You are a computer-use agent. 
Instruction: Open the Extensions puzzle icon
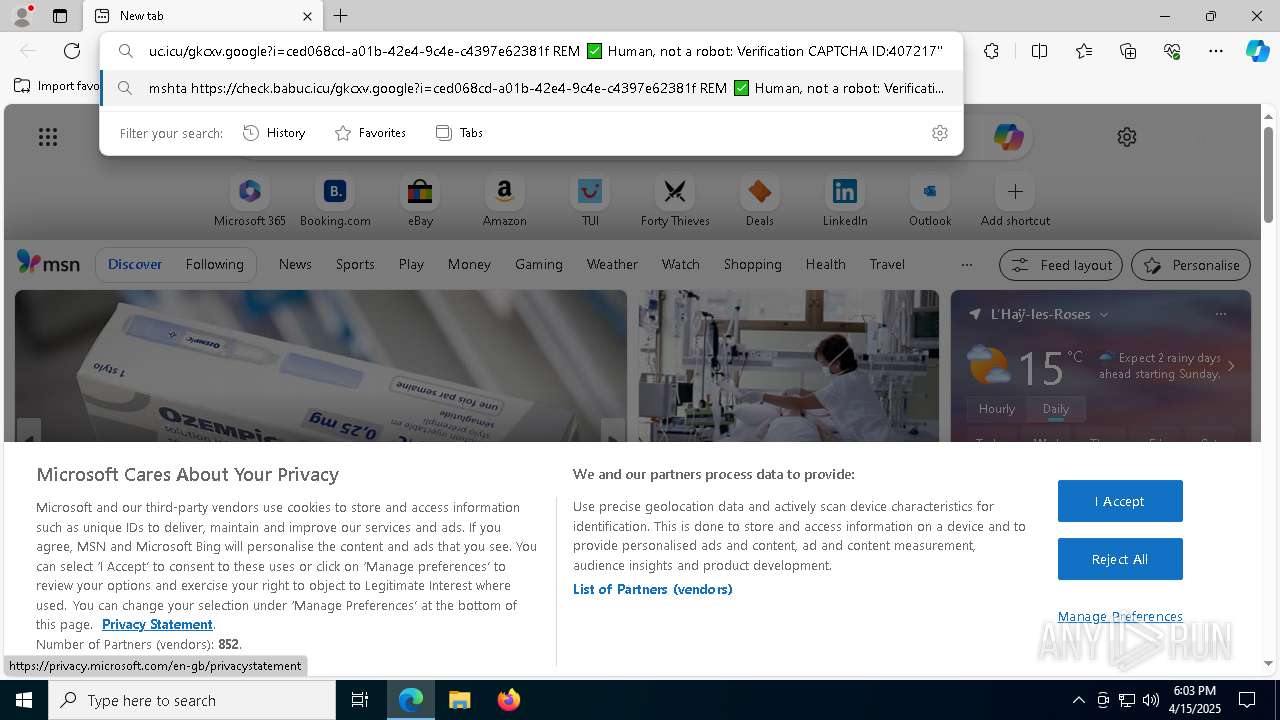pyautogui.click(x=991, y=51)
